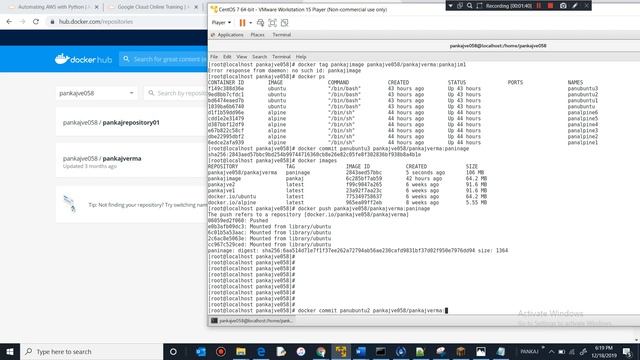
Task: Open Places menu in CentOS top bar
Action: coord(258,35)
